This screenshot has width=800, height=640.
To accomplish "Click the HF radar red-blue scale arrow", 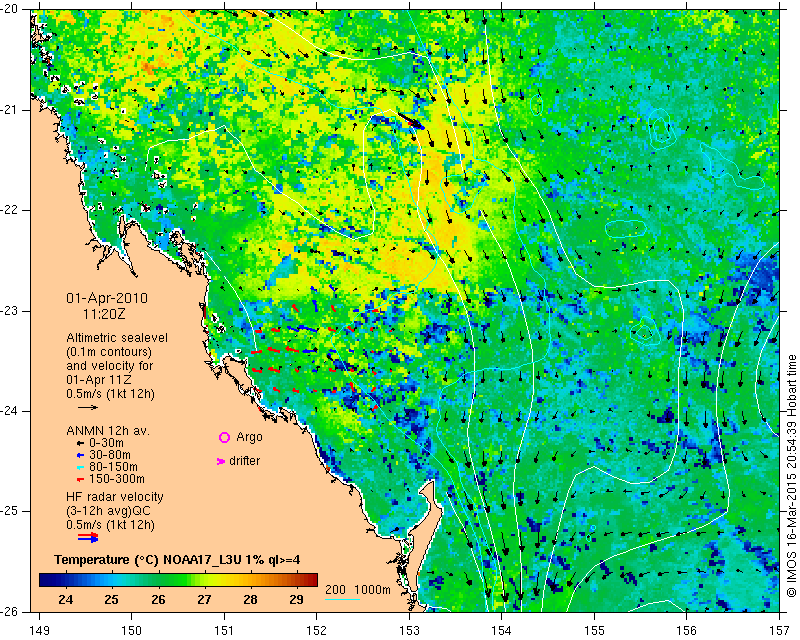I will point(88,537).
